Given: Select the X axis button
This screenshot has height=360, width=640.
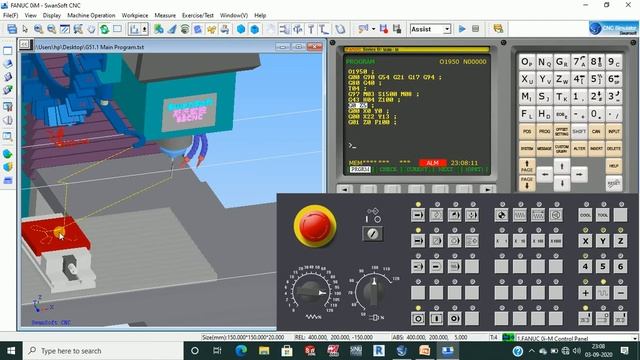Looking at the screenshot, I should tap(585, 241).
